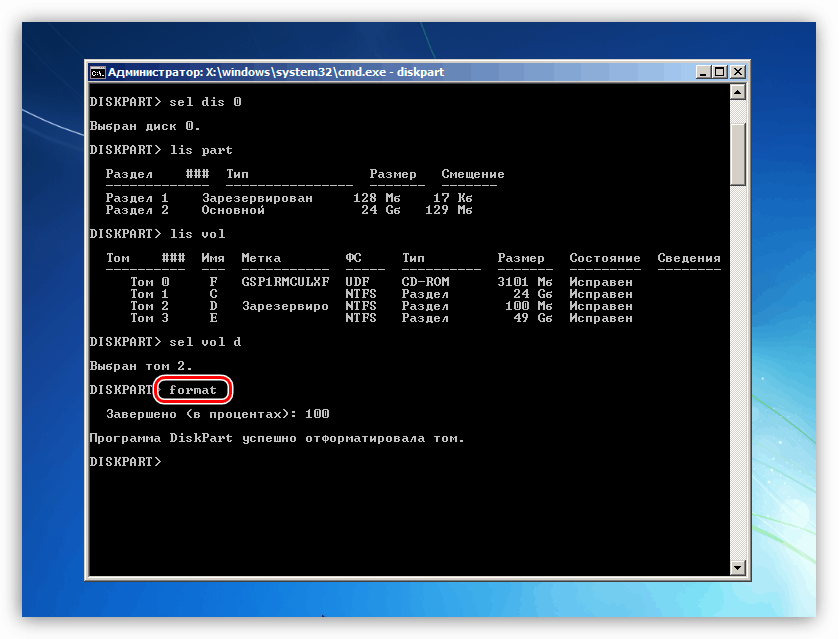Image resolution: width=838 pixels, height=639 pixels.
Task: Click 'UDF' file system entry
Action: pyautogui.click(x=357, y=282)
